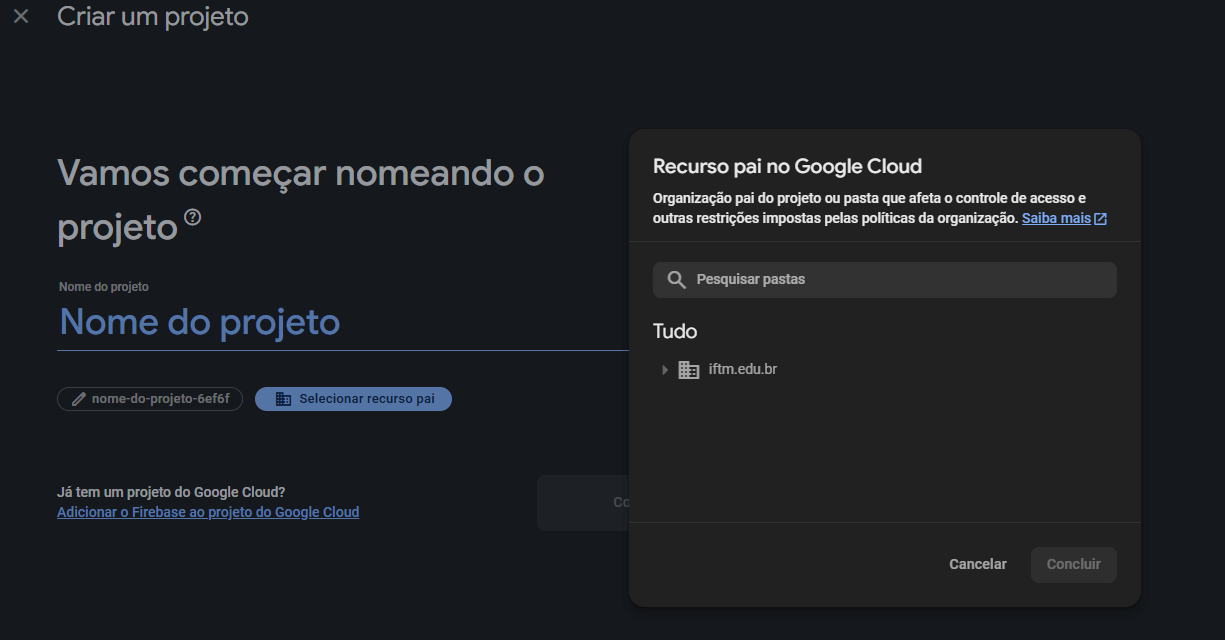The height and width of the screenshot is (640, 1225).
Task: Click pencil icon on project ID chip
Action: 78,399
